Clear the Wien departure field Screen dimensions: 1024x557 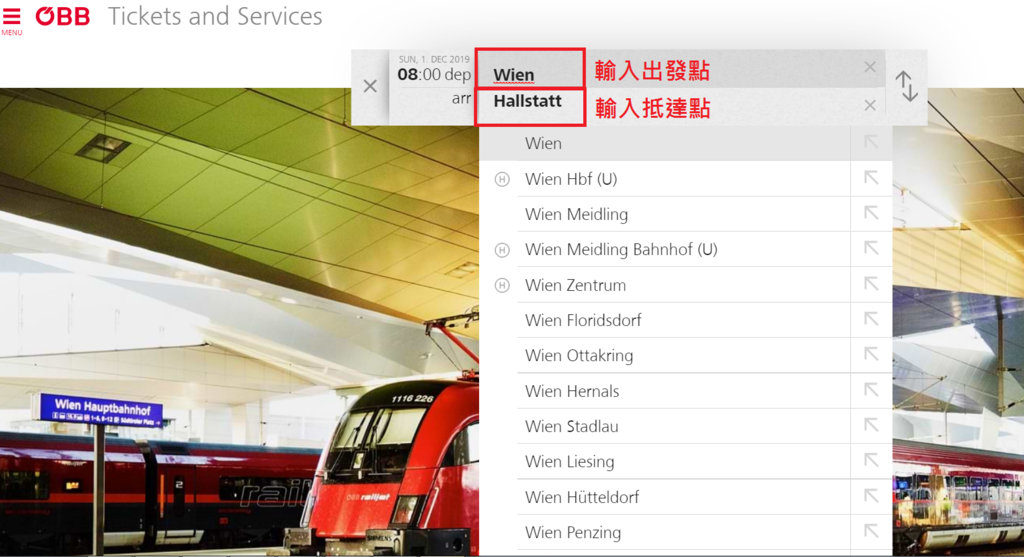tap(870, 67)
